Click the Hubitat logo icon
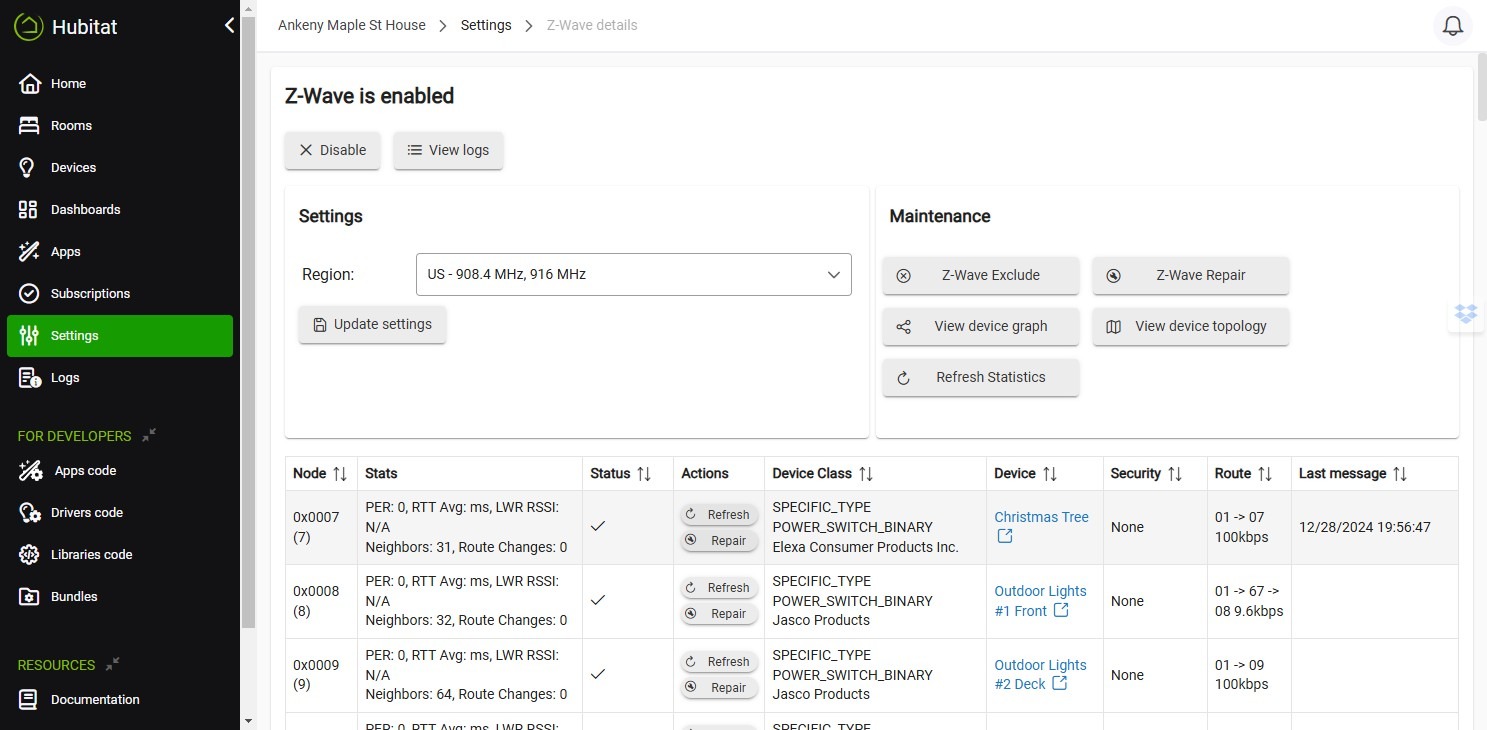Screen dimensions: 1487x730 click(29, 27)
